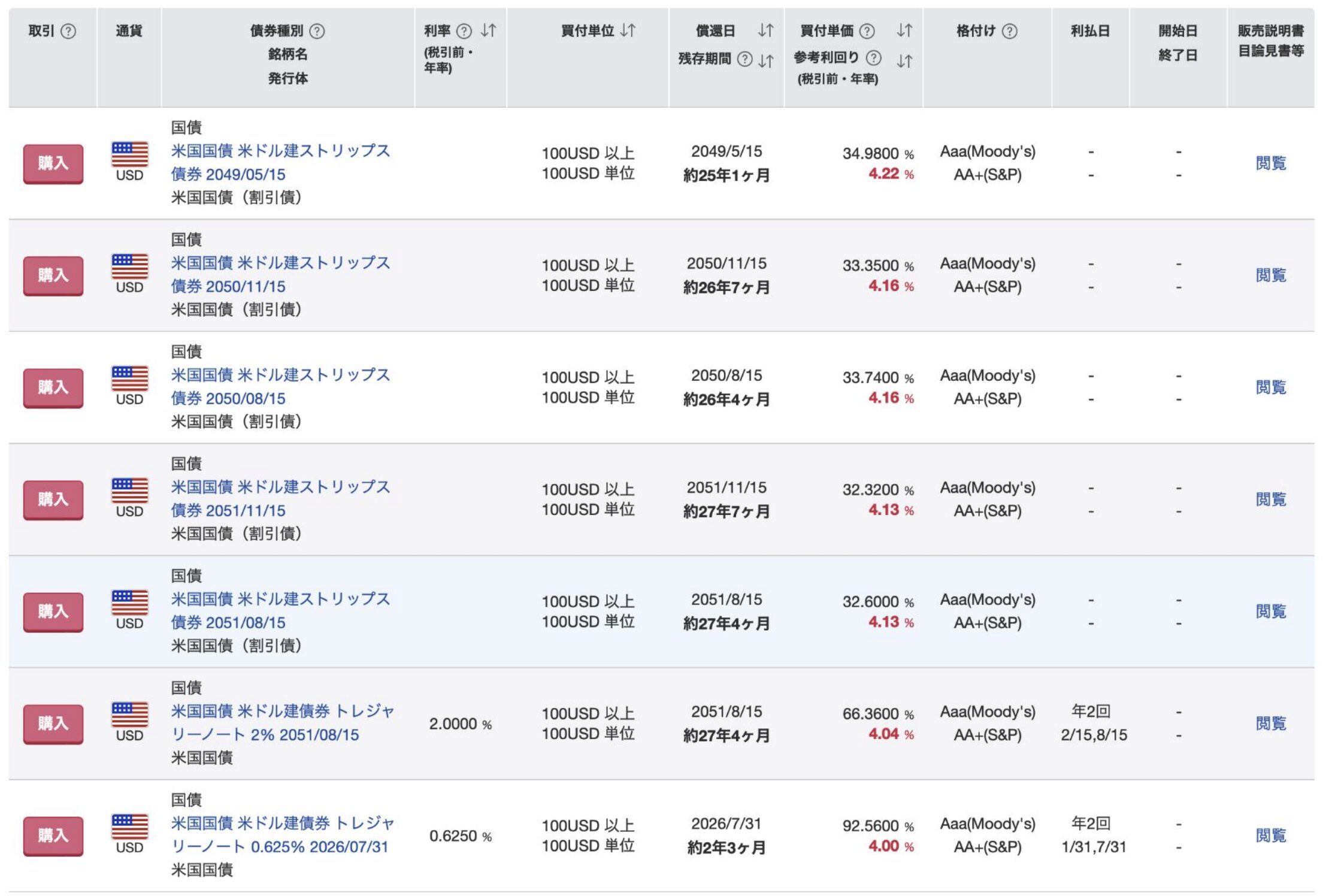Click US flag in Treasury Note 0.625% row

(x=130, y=827)
